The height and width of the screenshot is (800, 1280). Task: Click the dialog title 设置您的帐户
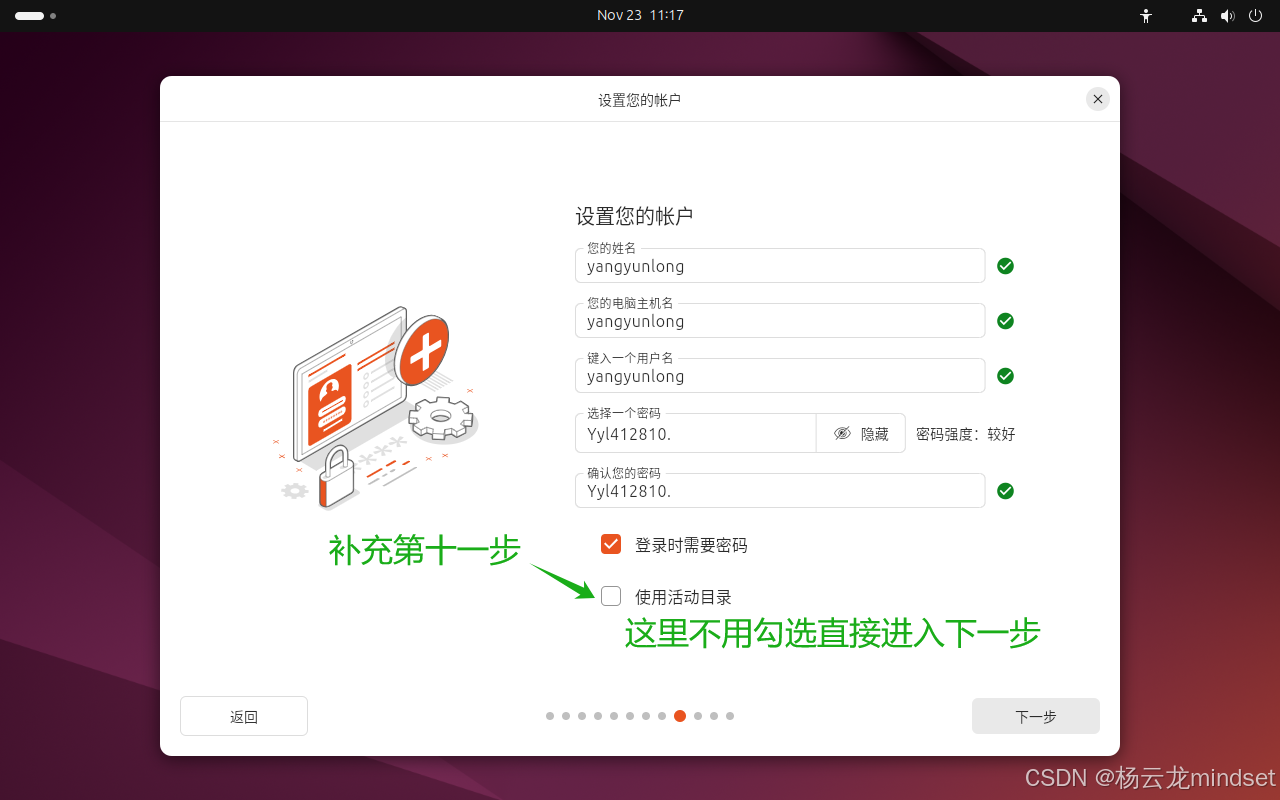point(640,99)
